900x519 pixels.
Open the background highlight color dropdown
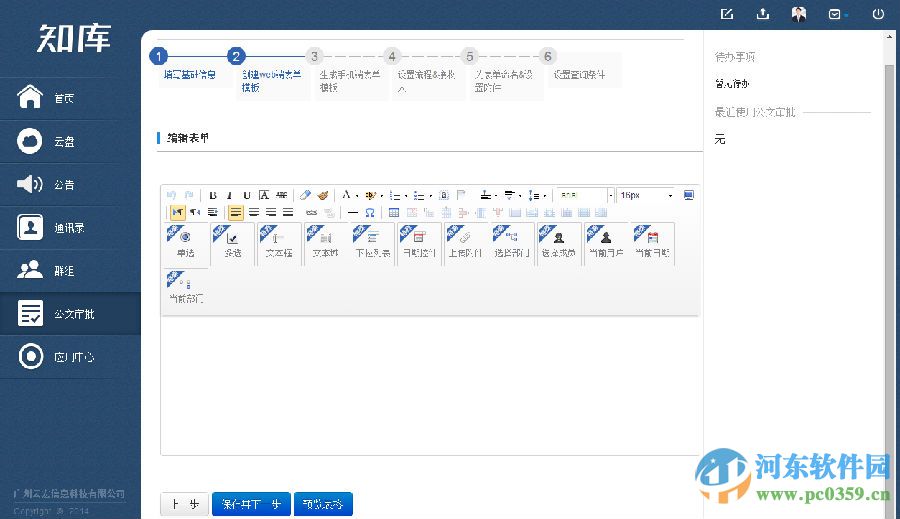point(382,196)
